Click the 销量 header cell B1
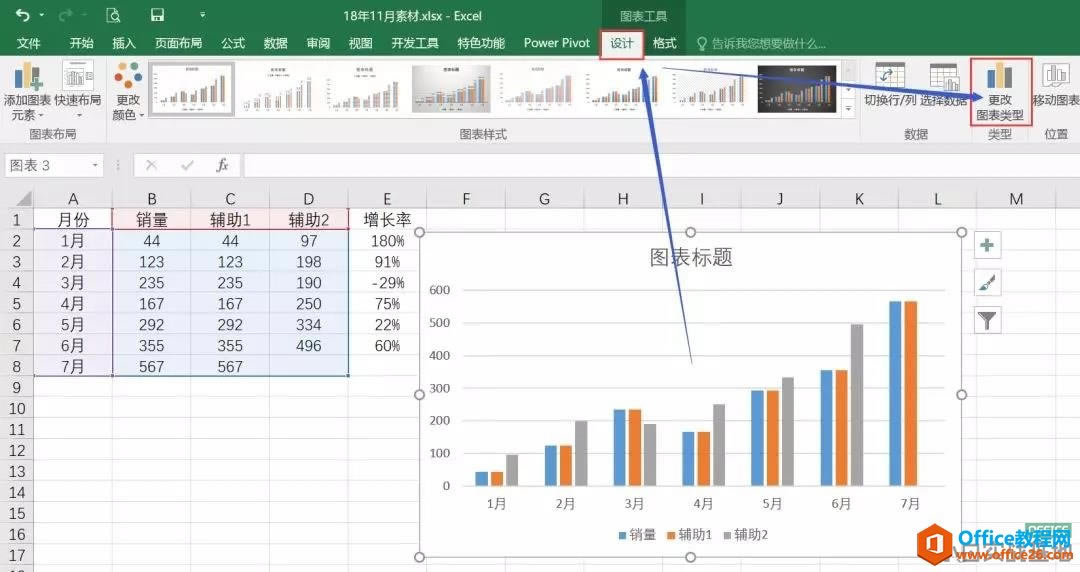 pyautogui.click(x=152, y=220)
